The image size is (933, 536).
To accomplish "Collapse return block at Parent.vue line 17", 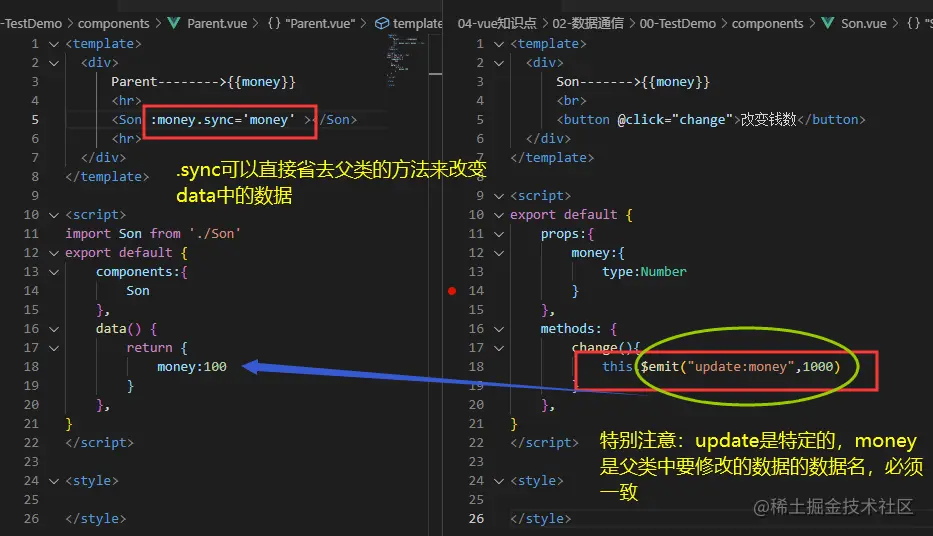I will point(54,348).
